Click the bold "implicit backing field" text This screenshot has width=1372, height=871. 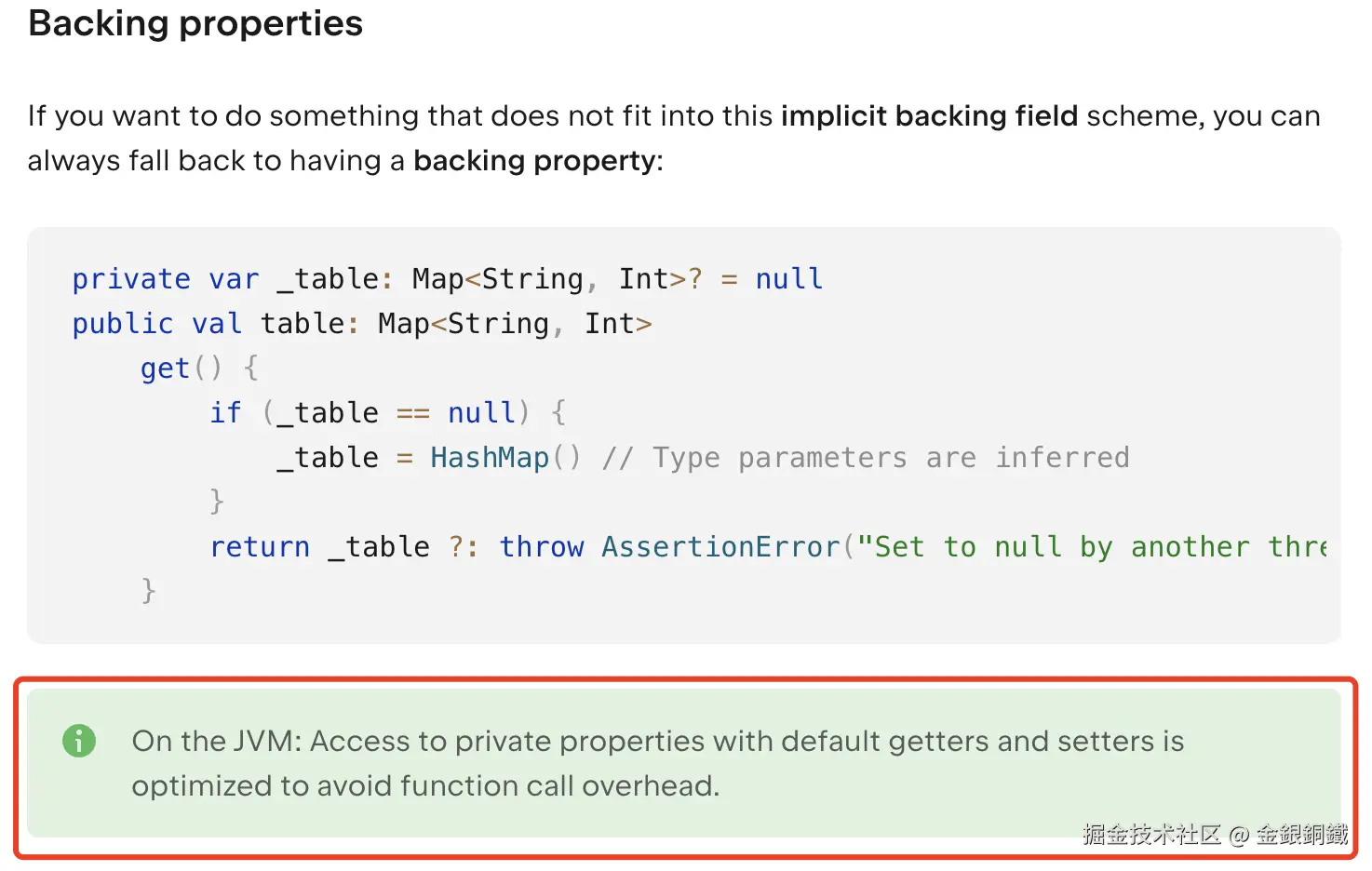pos(929,115)
